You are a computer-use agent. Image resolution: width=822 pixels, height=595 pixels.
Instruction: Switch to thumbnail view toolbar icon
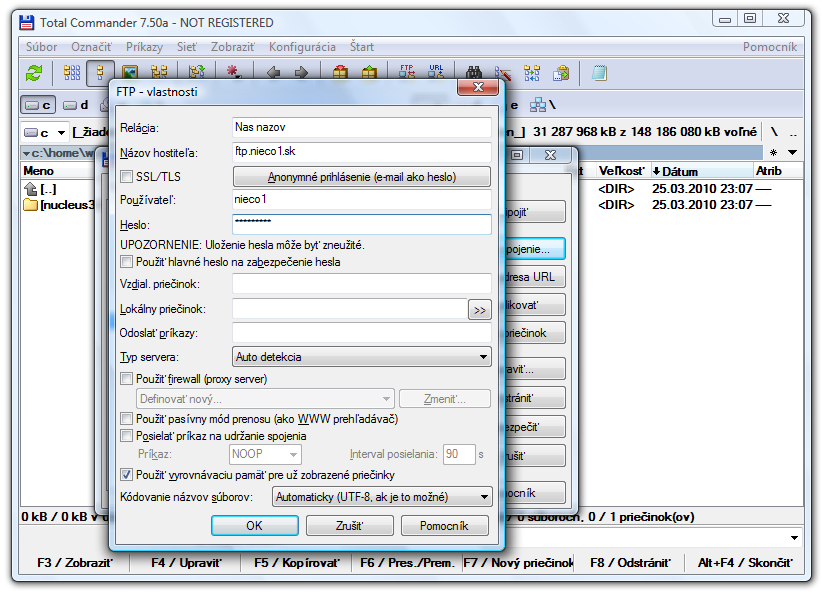[x=129, y=72]
